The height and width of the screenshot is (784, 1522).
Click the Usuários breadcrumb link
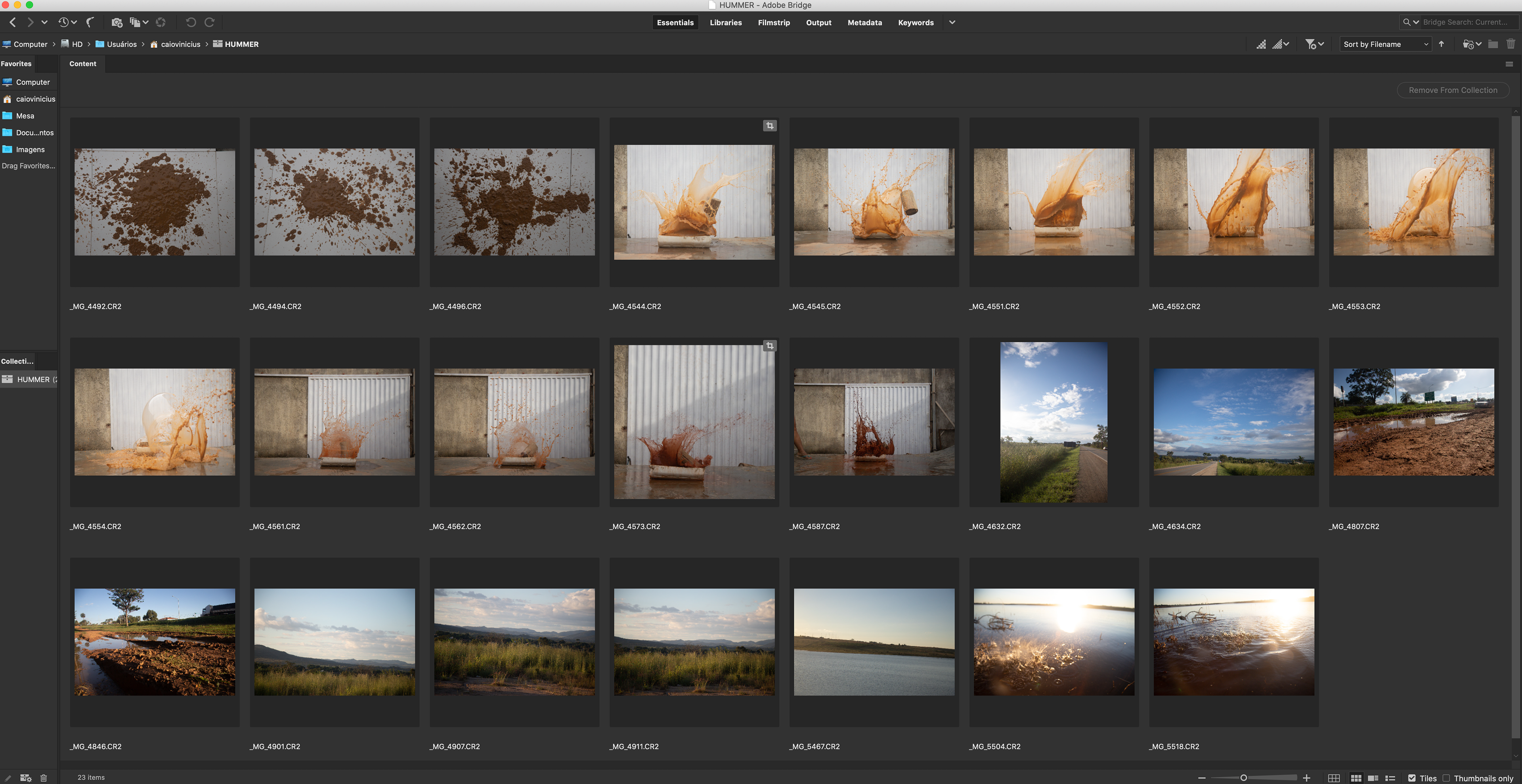pos(121,44)
